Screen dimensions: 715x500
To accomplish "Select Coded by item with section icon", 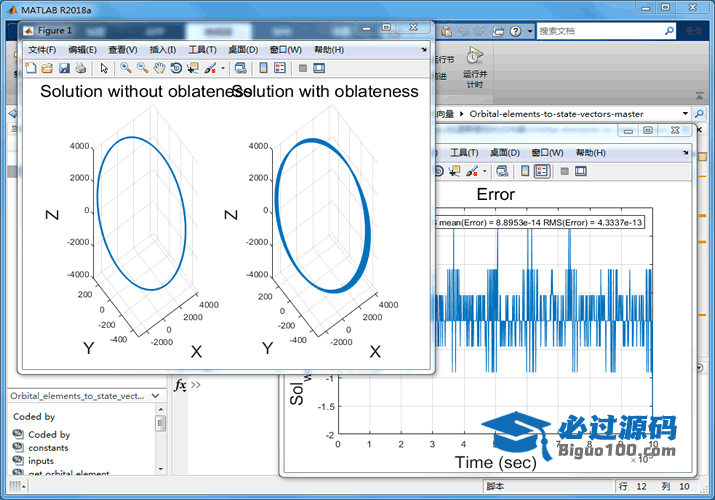I will pyautogui.click(x=49, y=434).
